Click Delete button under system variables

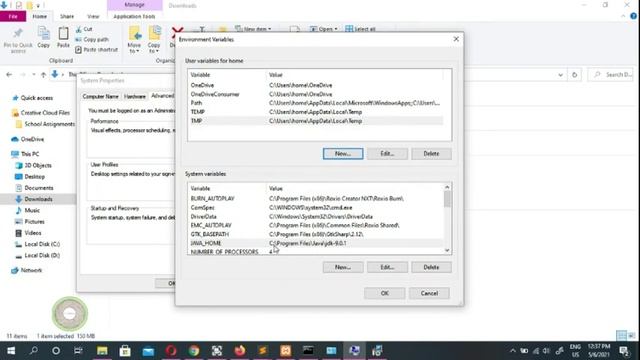click(431, 267)
